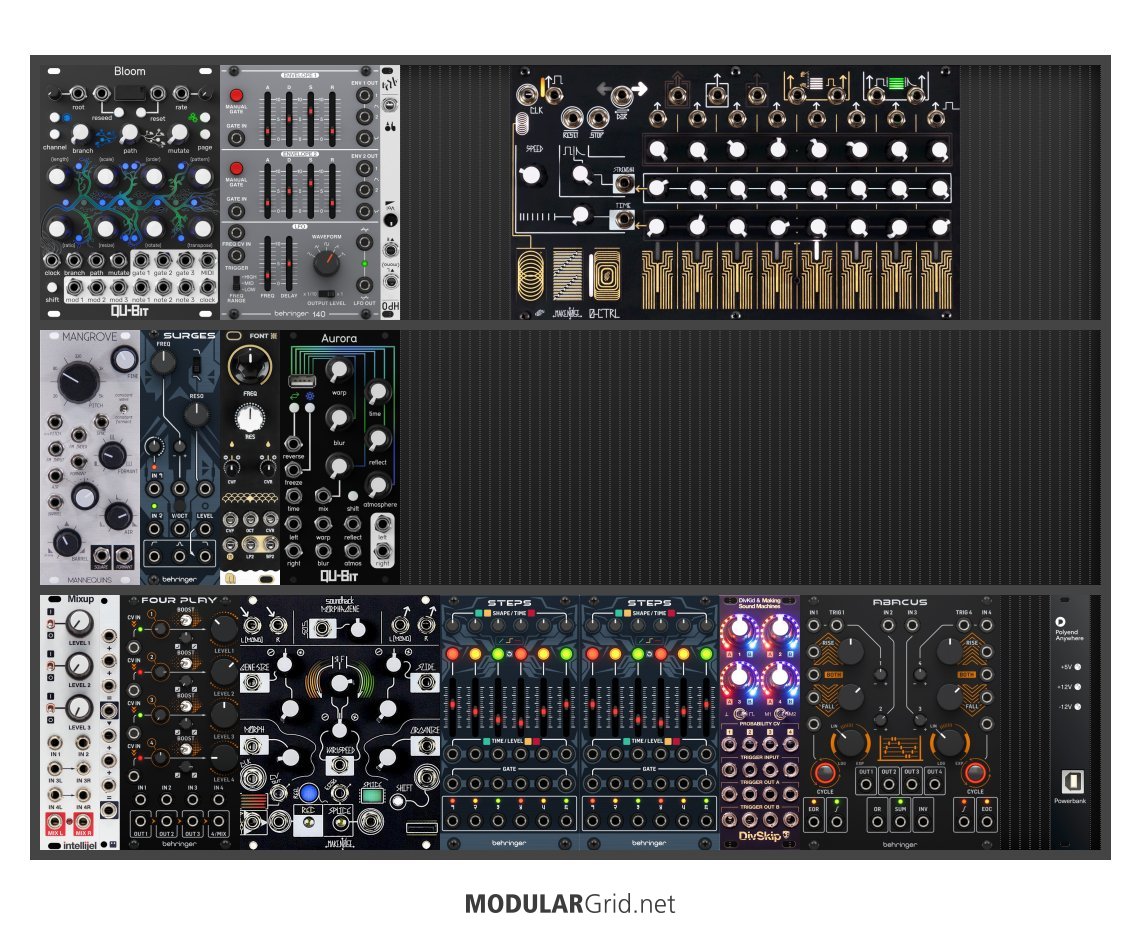Click the LFO DELAY slider on Behringer 140
The image size is (1141, 925).
click(289, 263)
